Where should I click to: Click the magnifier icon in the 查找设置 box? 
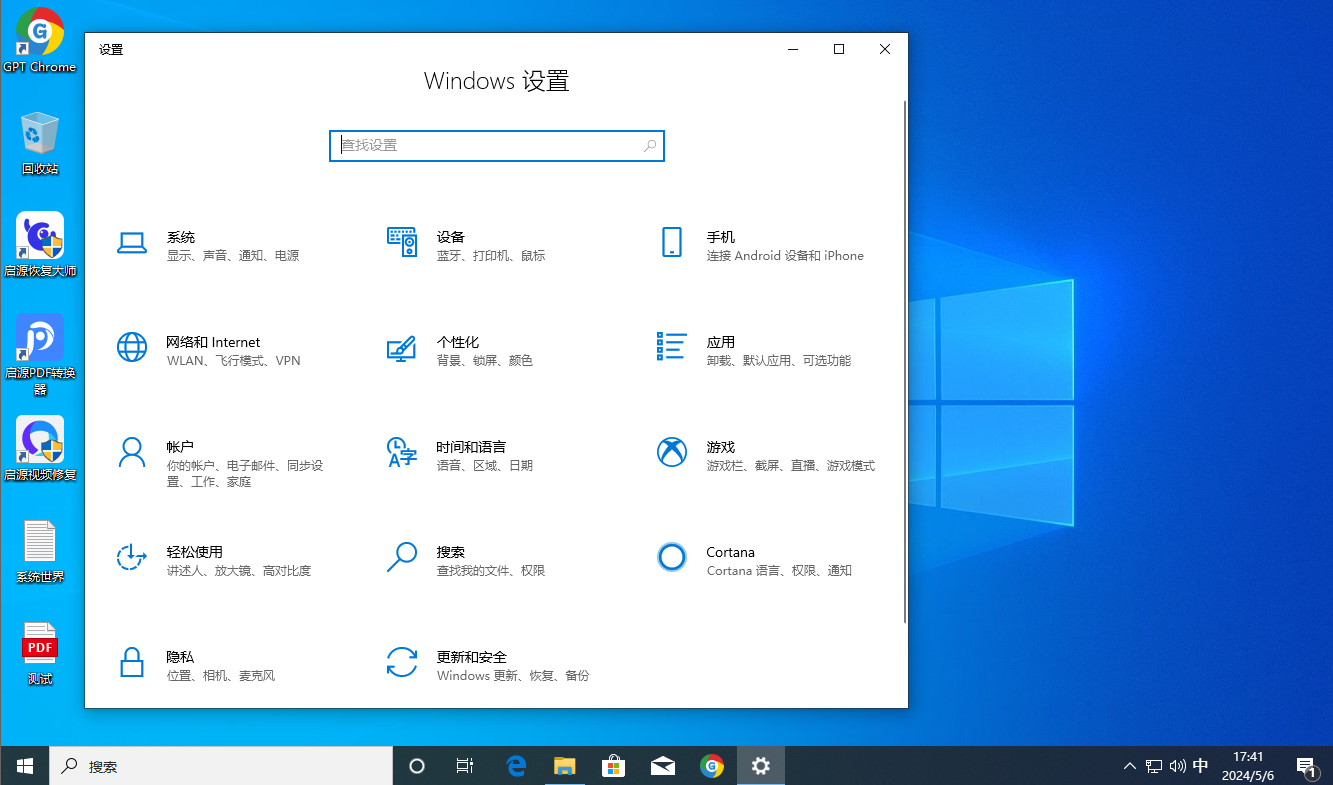[650, 146]
